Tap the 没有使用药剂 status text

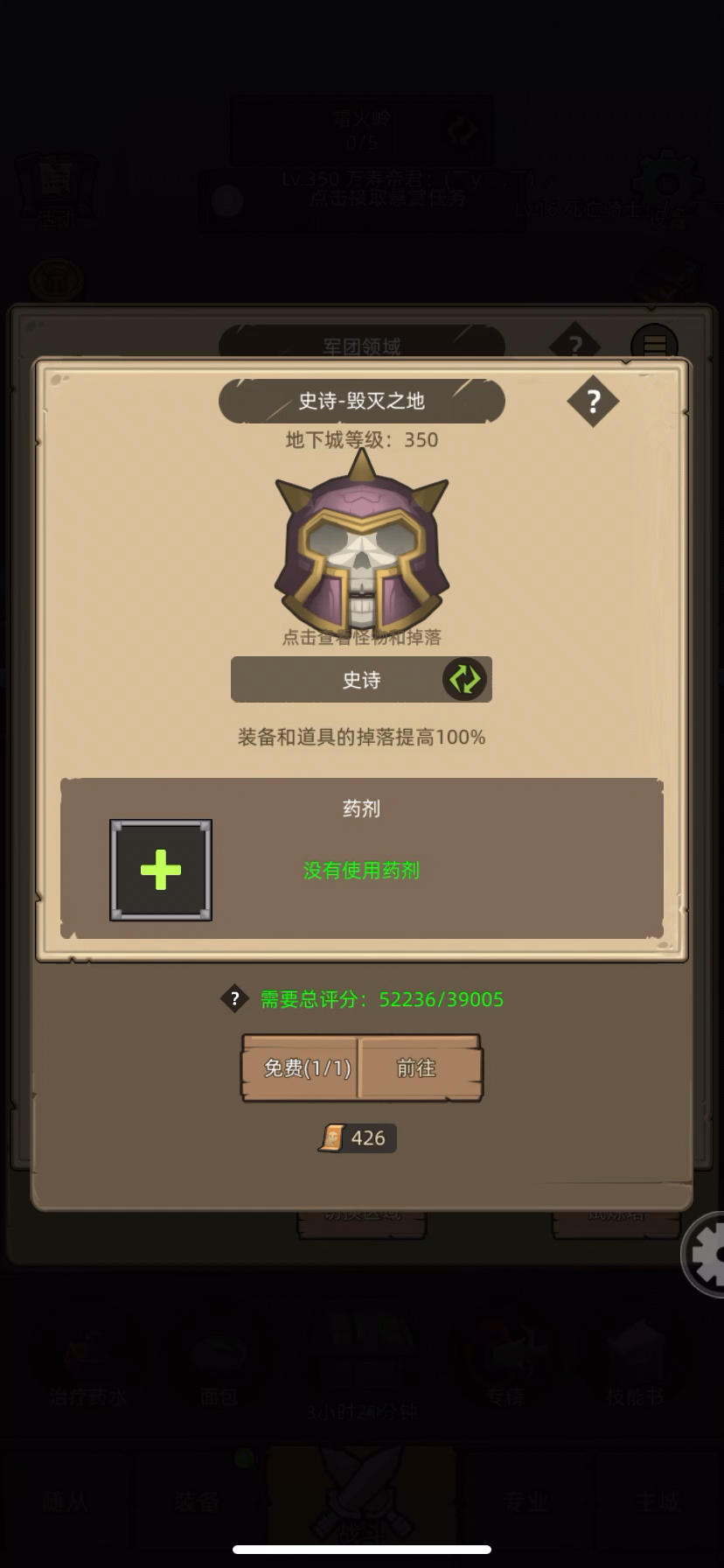tap(361, 871)
